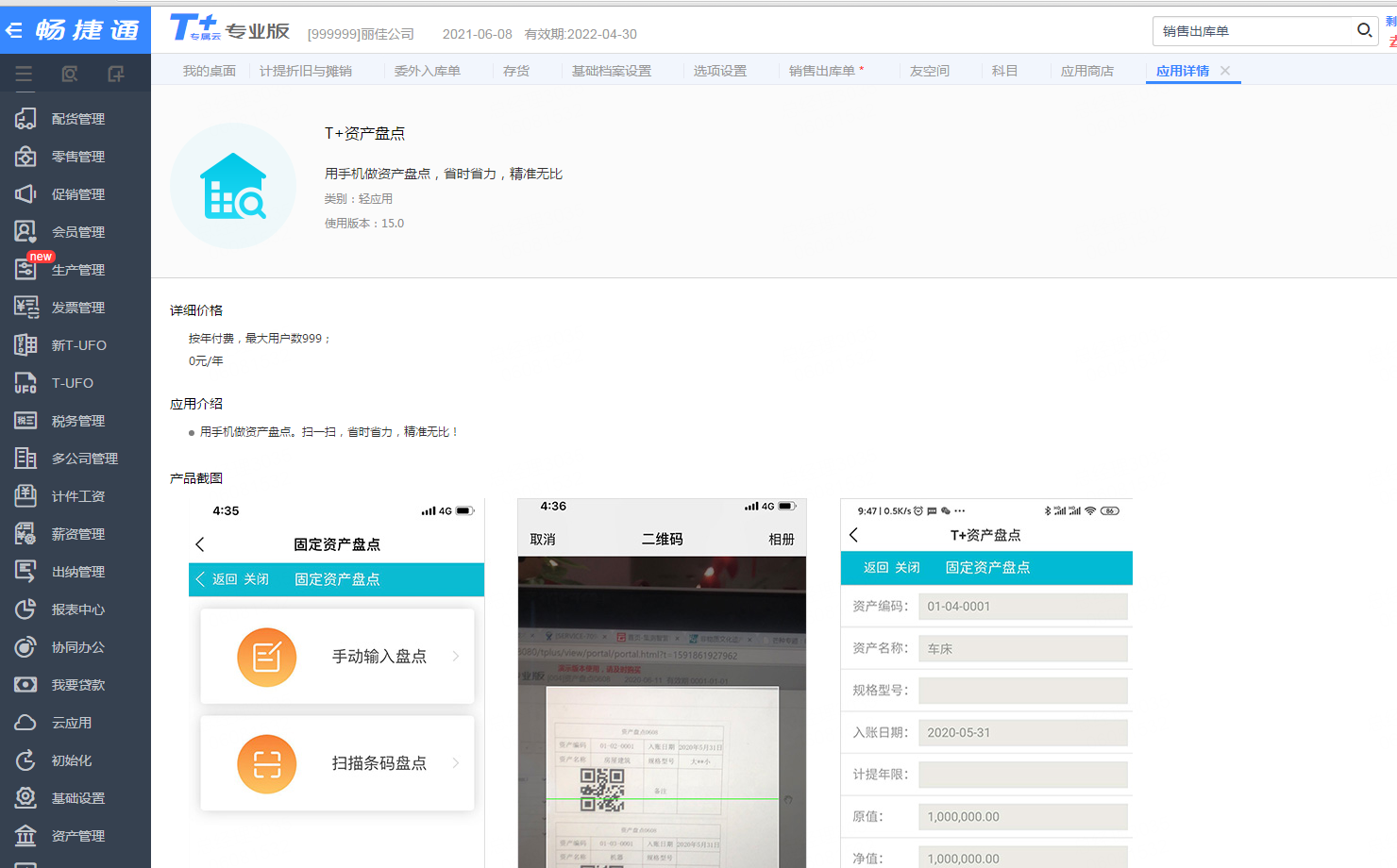Click the date 2021-06-08 in header
The height and width of the screenshot is (868, 1397).
pyautogui.click(x=478, y=34)
